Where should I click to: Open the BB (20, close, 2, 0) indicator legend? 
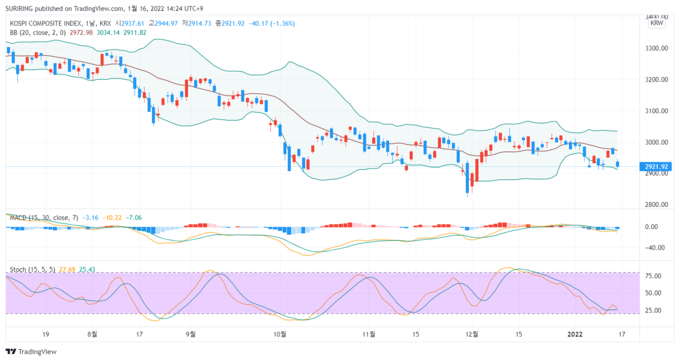point(38,33)
